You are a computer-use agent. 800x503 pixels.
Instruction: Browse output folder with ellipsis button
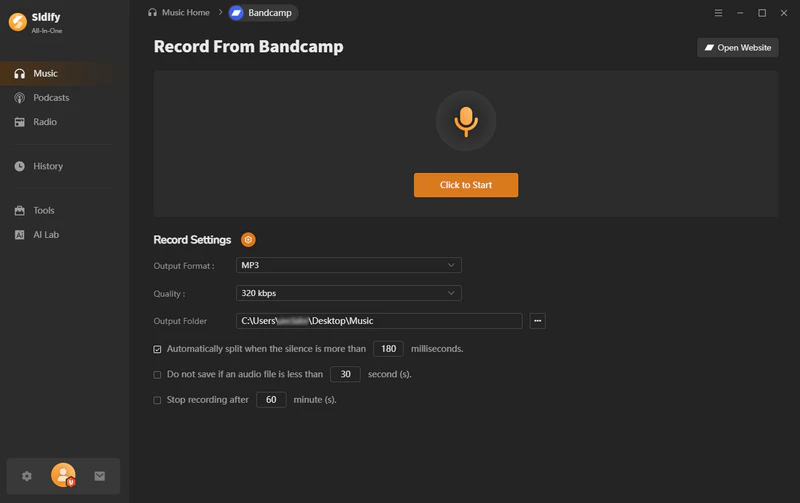point(537,321)
